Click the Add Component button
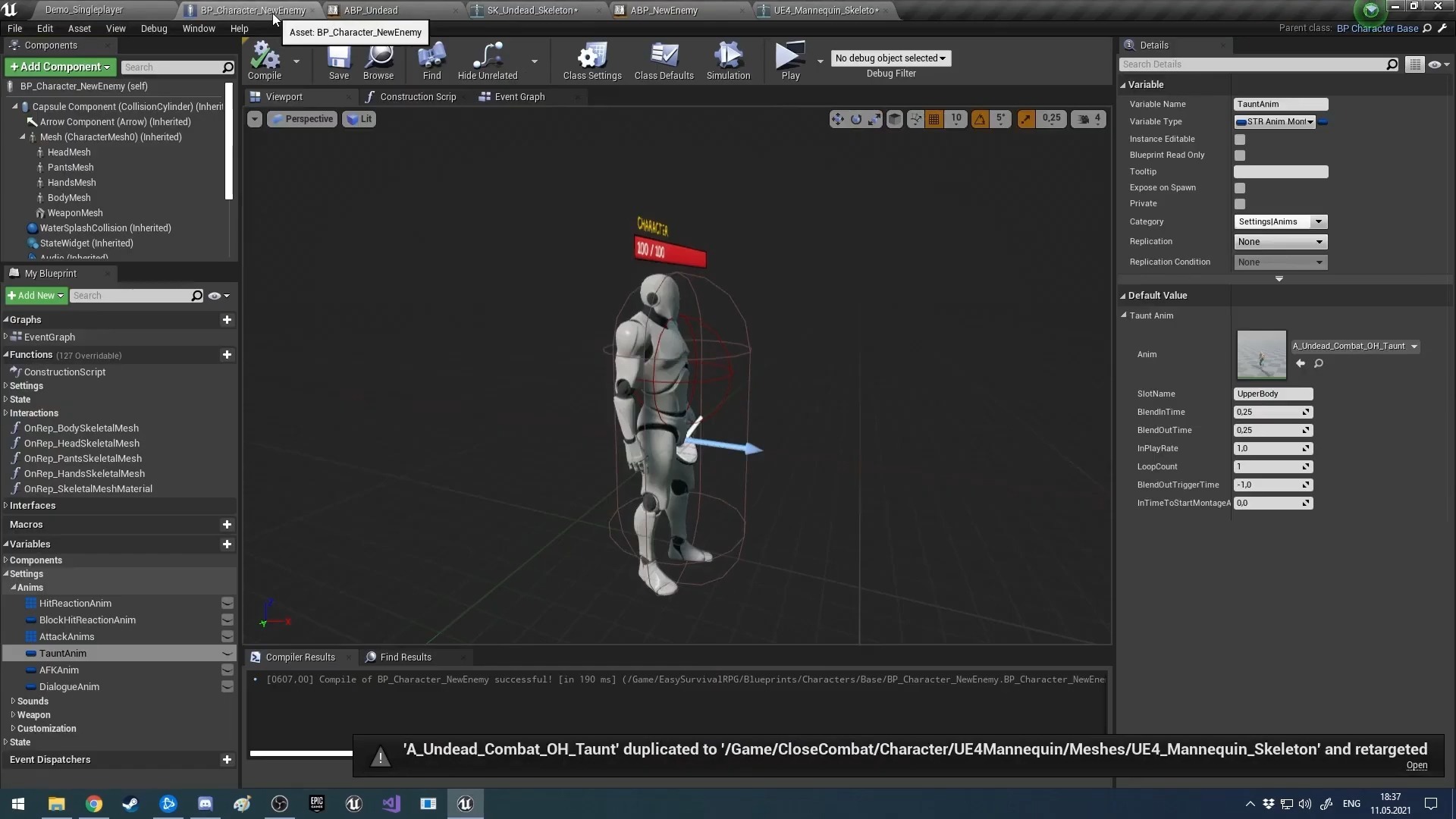Screen dimensions: 1456x819 click(61, 67)
